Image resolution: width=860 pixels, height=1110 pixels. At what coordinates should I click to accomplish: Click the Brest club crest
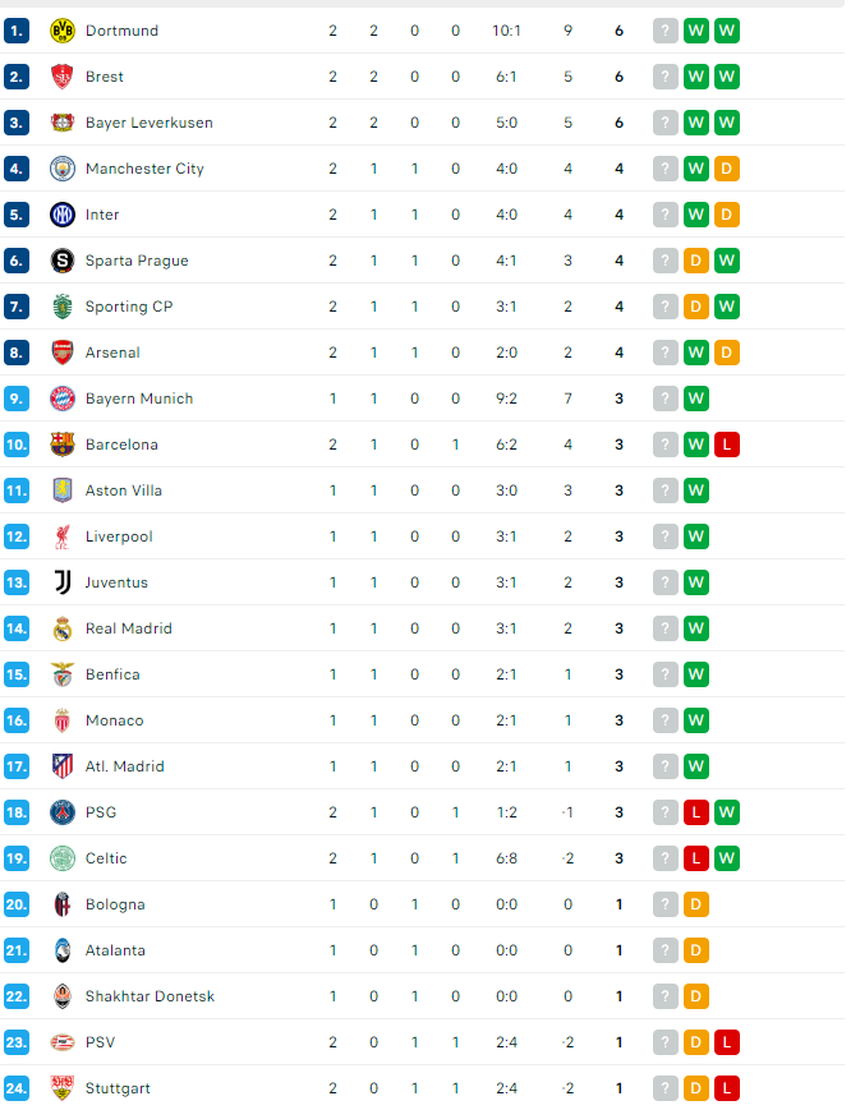pos(63,76)
